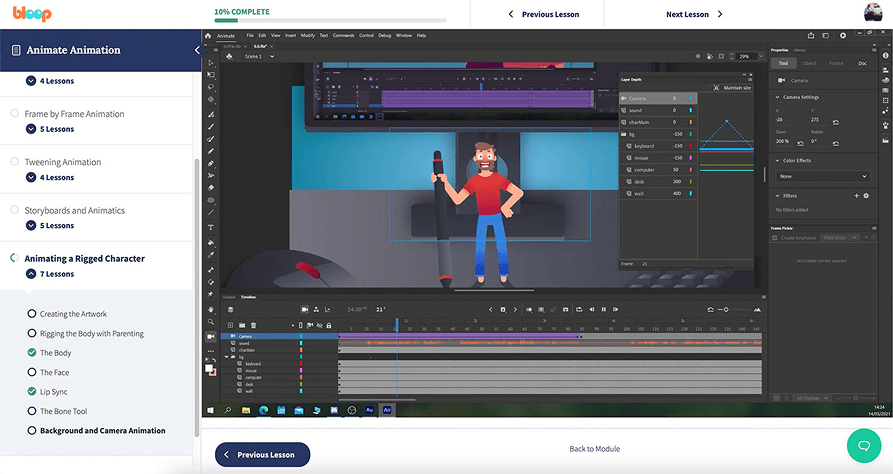Collapse the Animating a Rigged Character lessons
Viewport: 893px width, 474px height.
point(32,274)
